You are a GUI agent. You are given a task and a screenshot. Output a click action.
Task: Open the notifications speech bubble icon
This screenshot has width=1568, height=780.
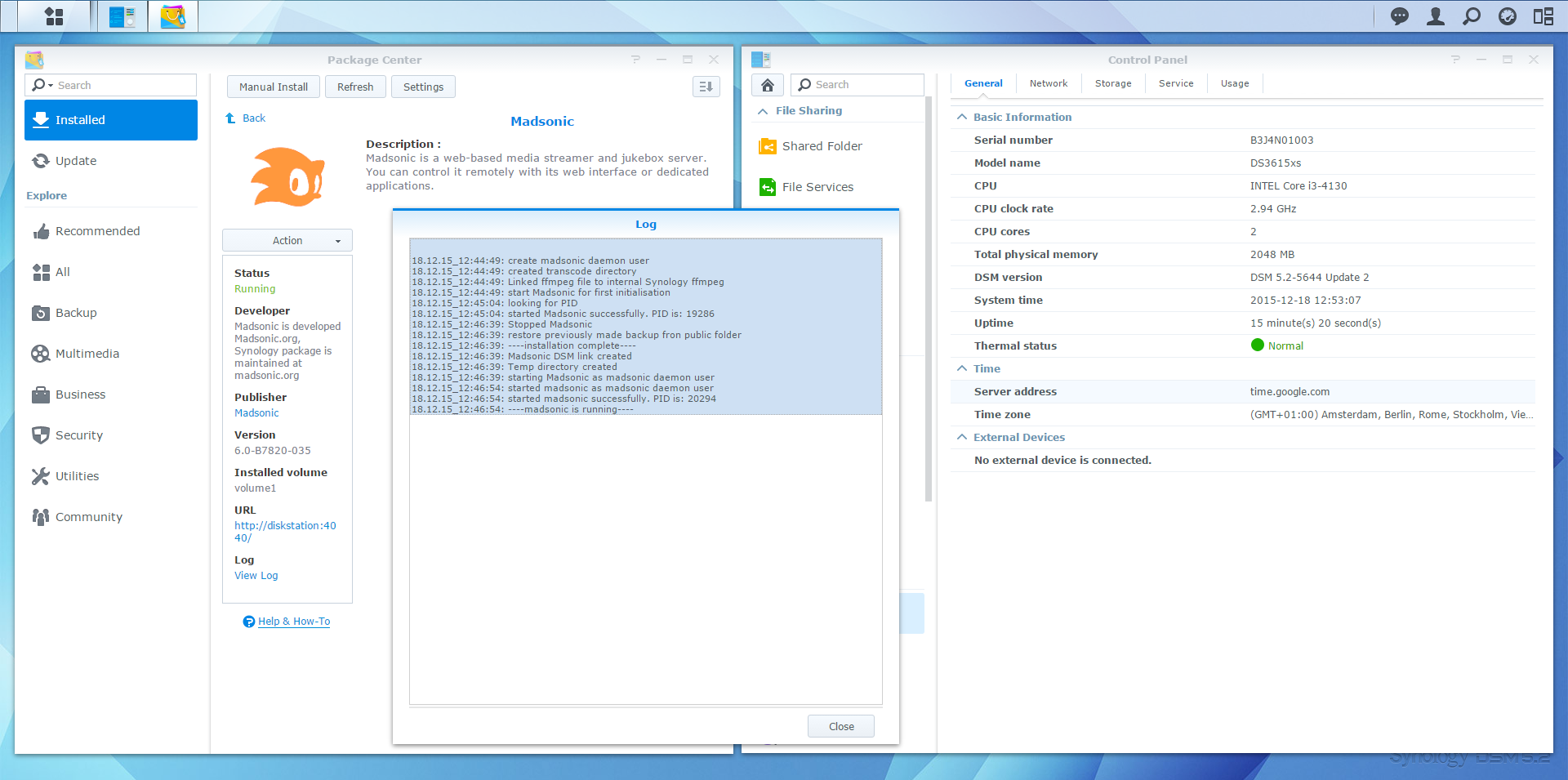[1400, 16]
